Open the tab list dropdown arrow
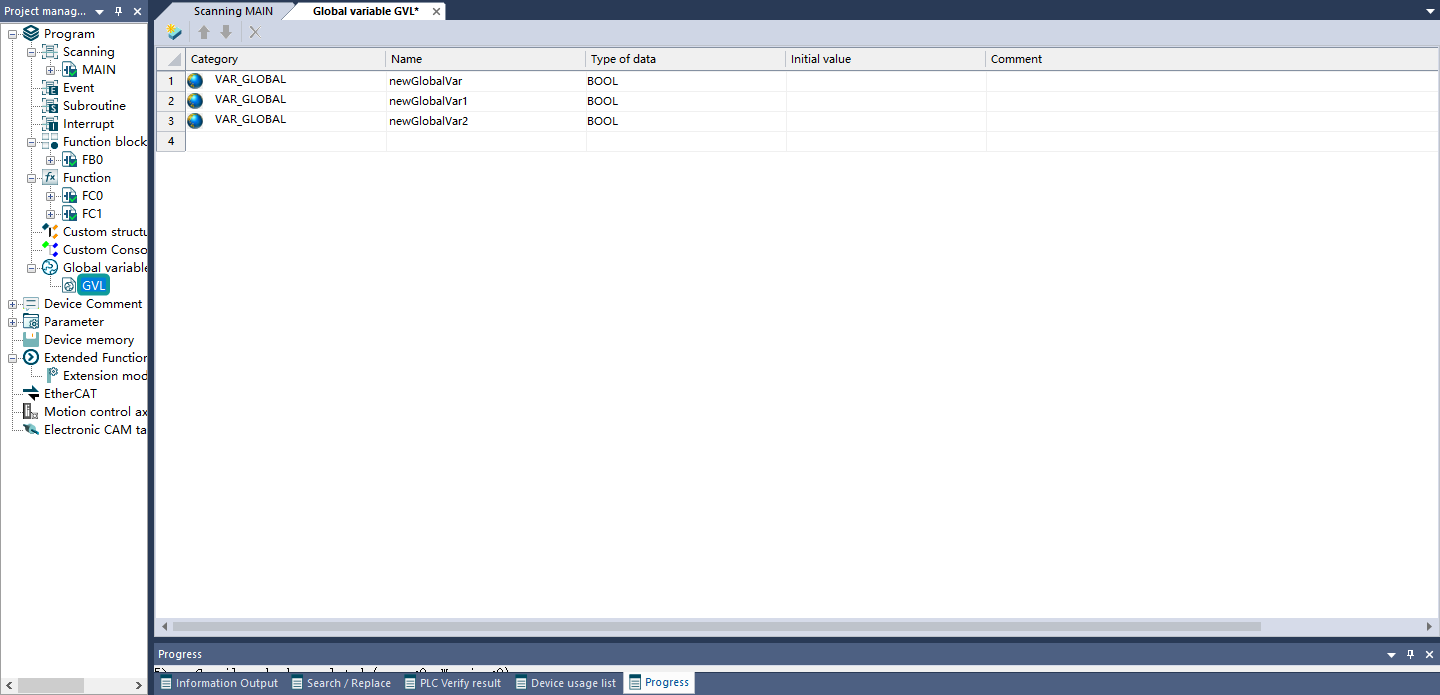The width and height of the screenshot is (1440, 695). pos(1429,11)
